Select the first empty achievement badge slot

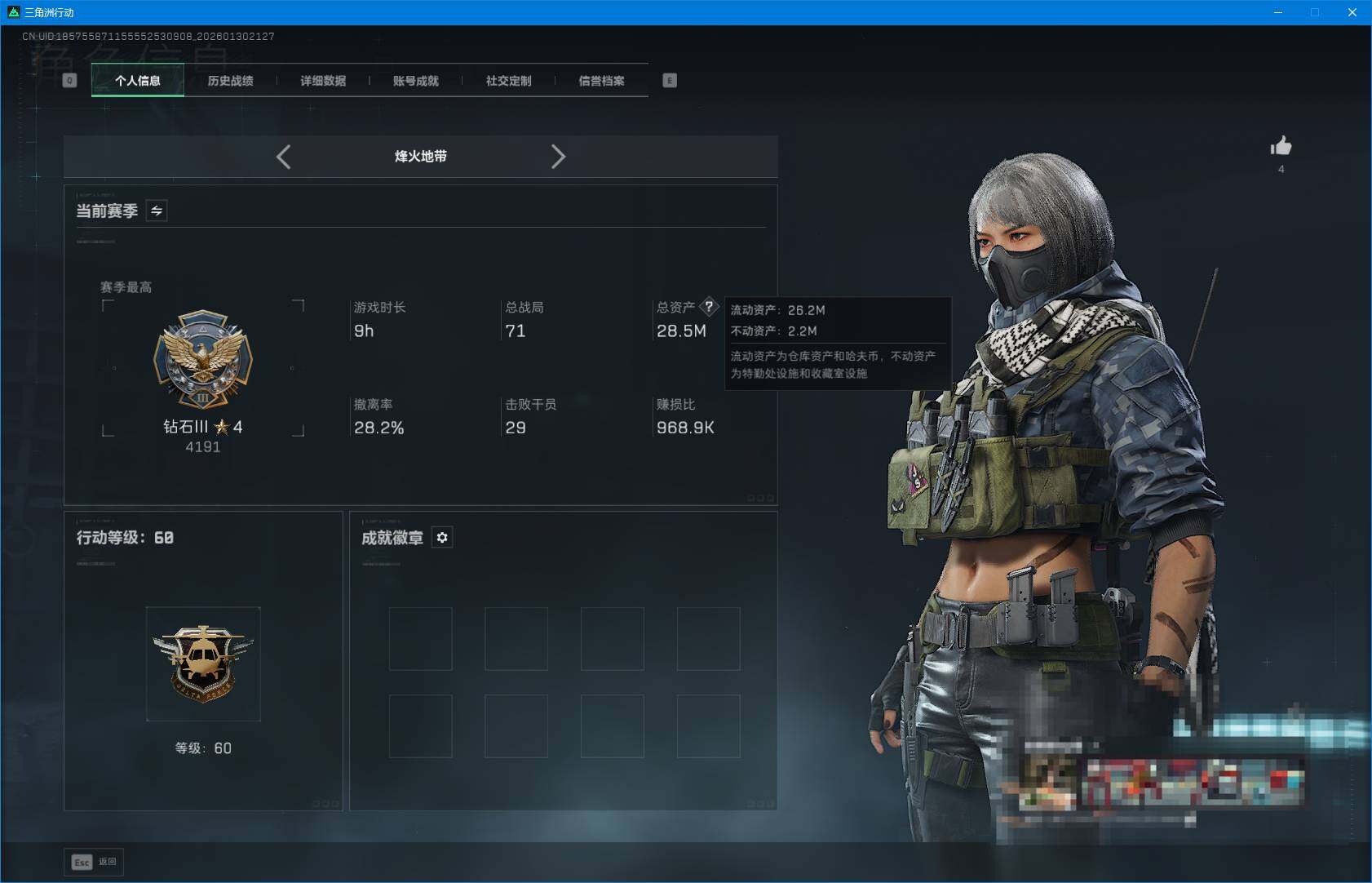tap(421, 639)
